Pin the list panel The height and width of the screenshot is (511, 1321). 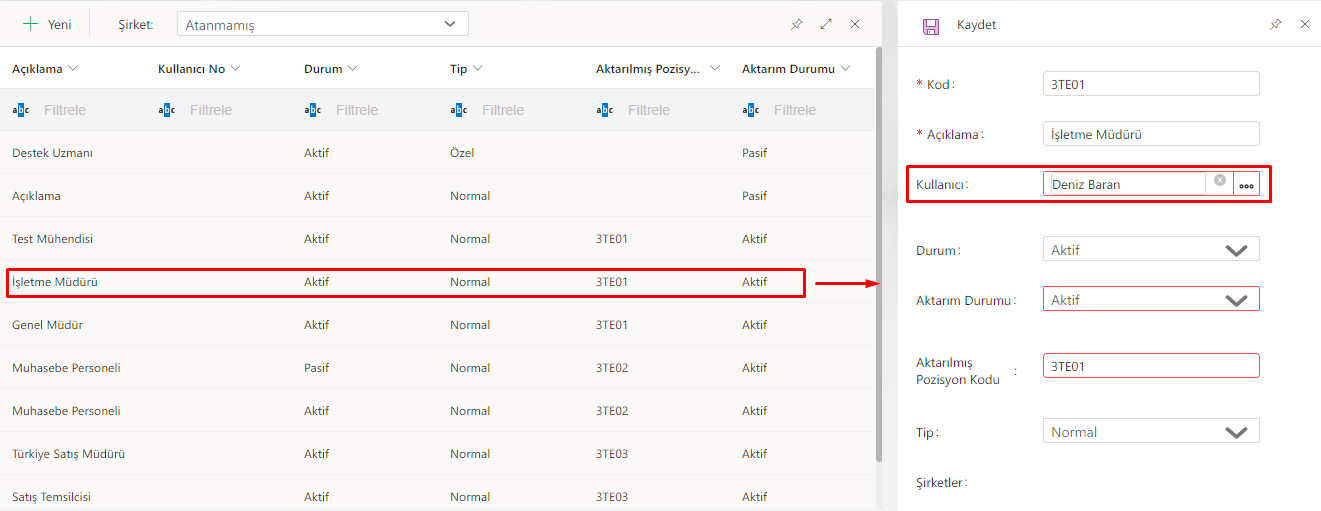[x=797, y=24]
